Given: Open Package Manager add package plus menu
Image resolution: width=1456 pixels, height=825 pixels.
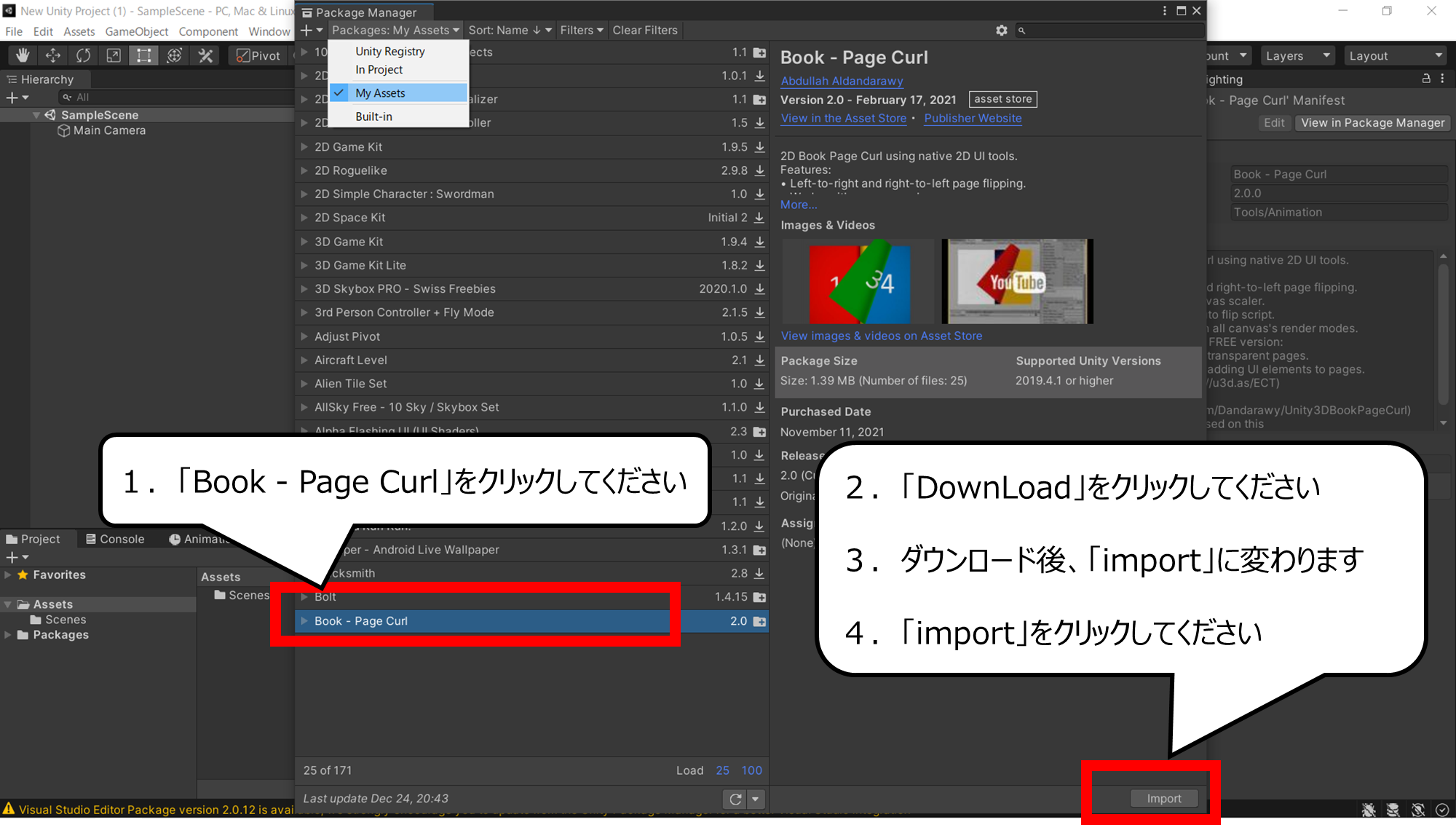Looking at the screenshot, I should click(312, 30).
